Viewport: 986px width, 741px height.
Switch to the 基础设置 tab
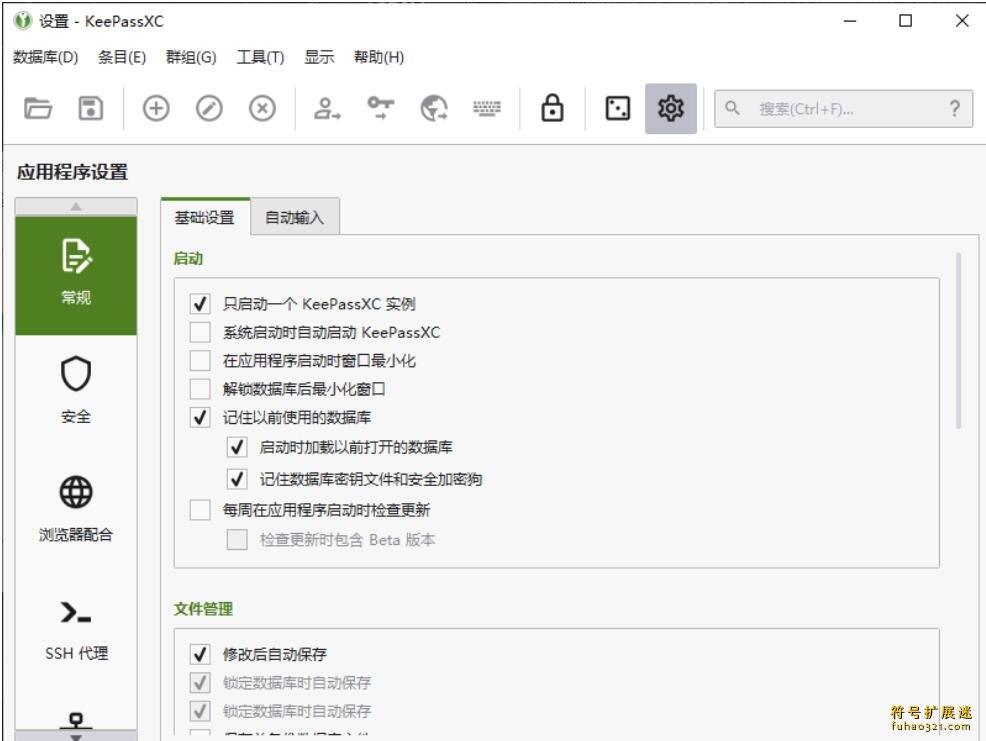pyautogui.click(x=205, y=217)
